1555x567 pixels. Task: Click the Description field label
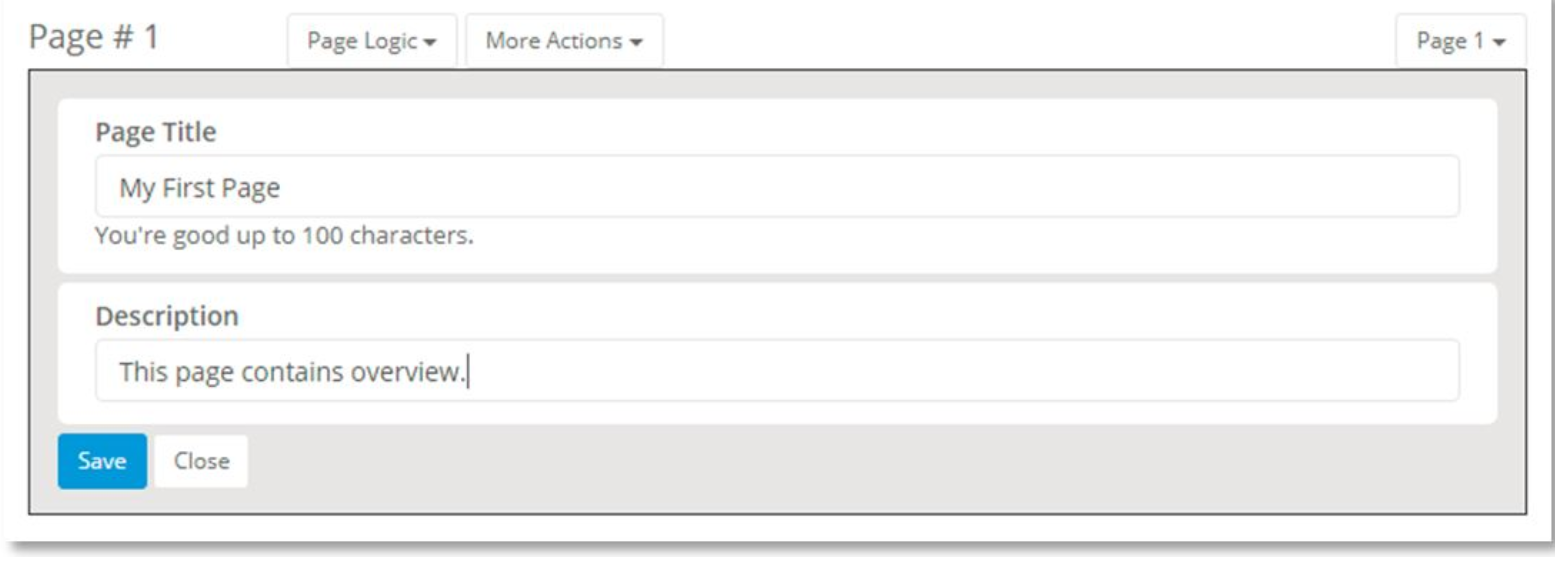pyautogui.click(x=166, y=316)
